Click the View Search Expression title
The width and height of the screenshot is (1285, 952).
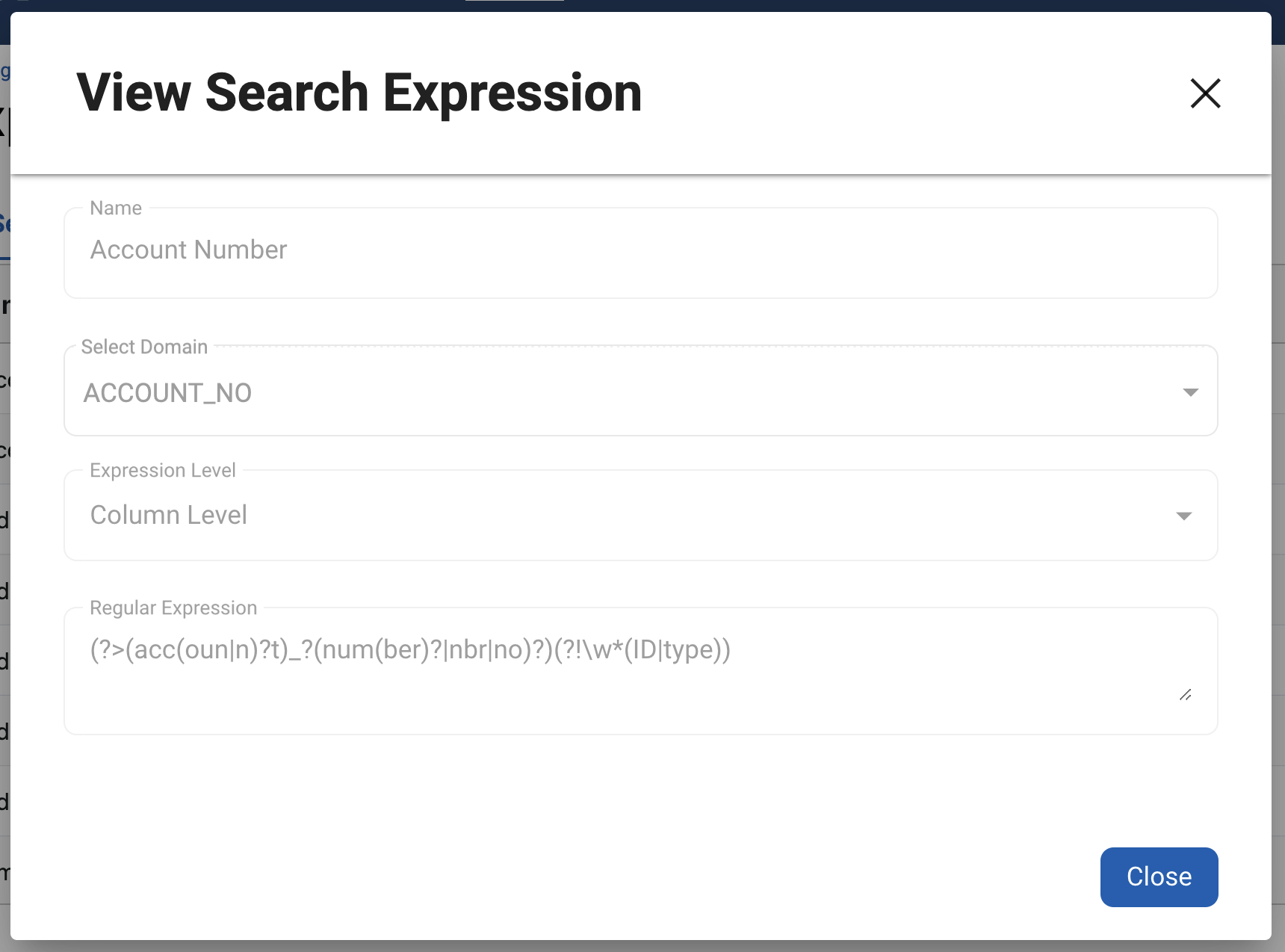pos(359,93)
